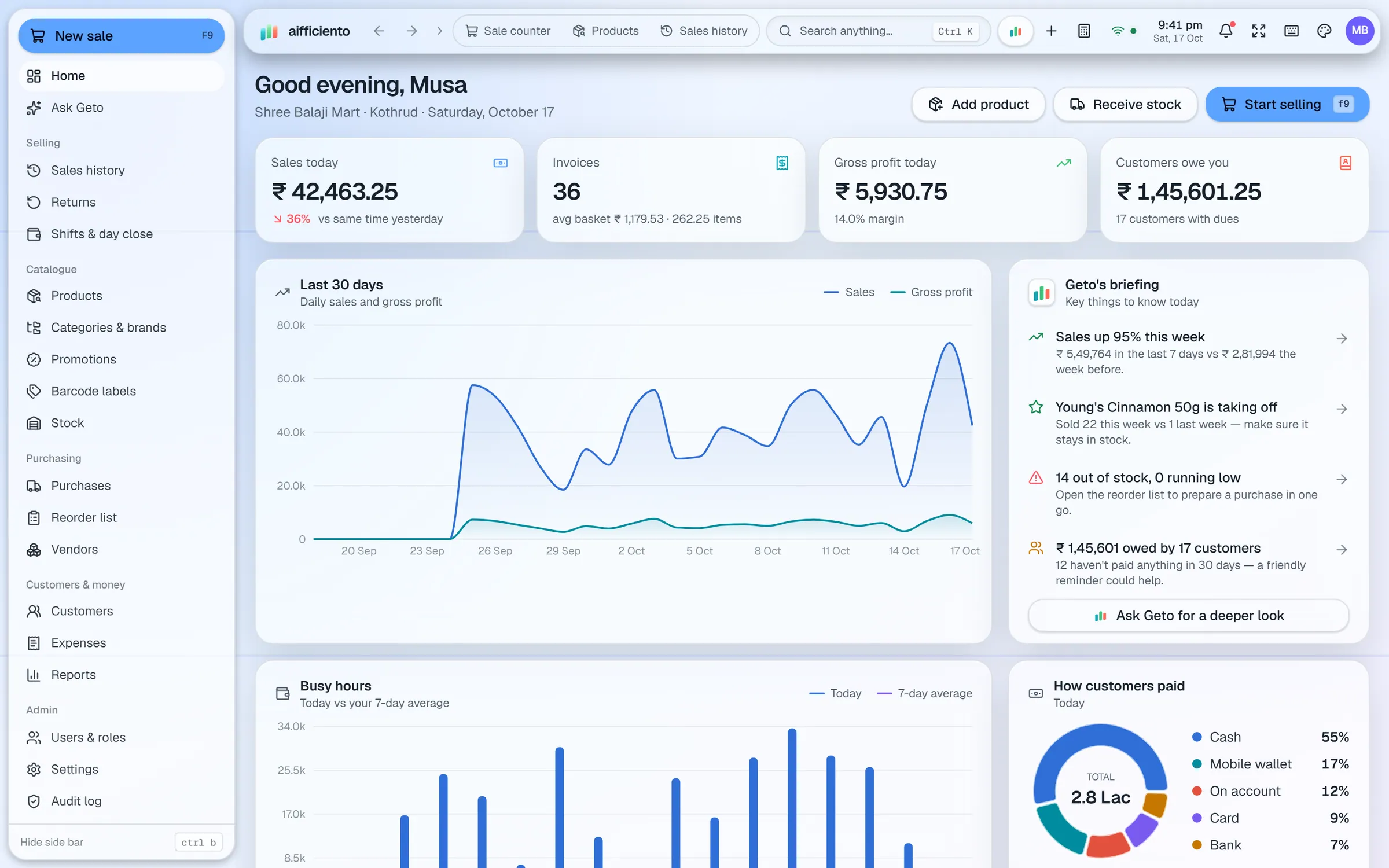This screenshot has height=868, width=1389.
Task: Open theme palette icon
Action: (1324, 31)
